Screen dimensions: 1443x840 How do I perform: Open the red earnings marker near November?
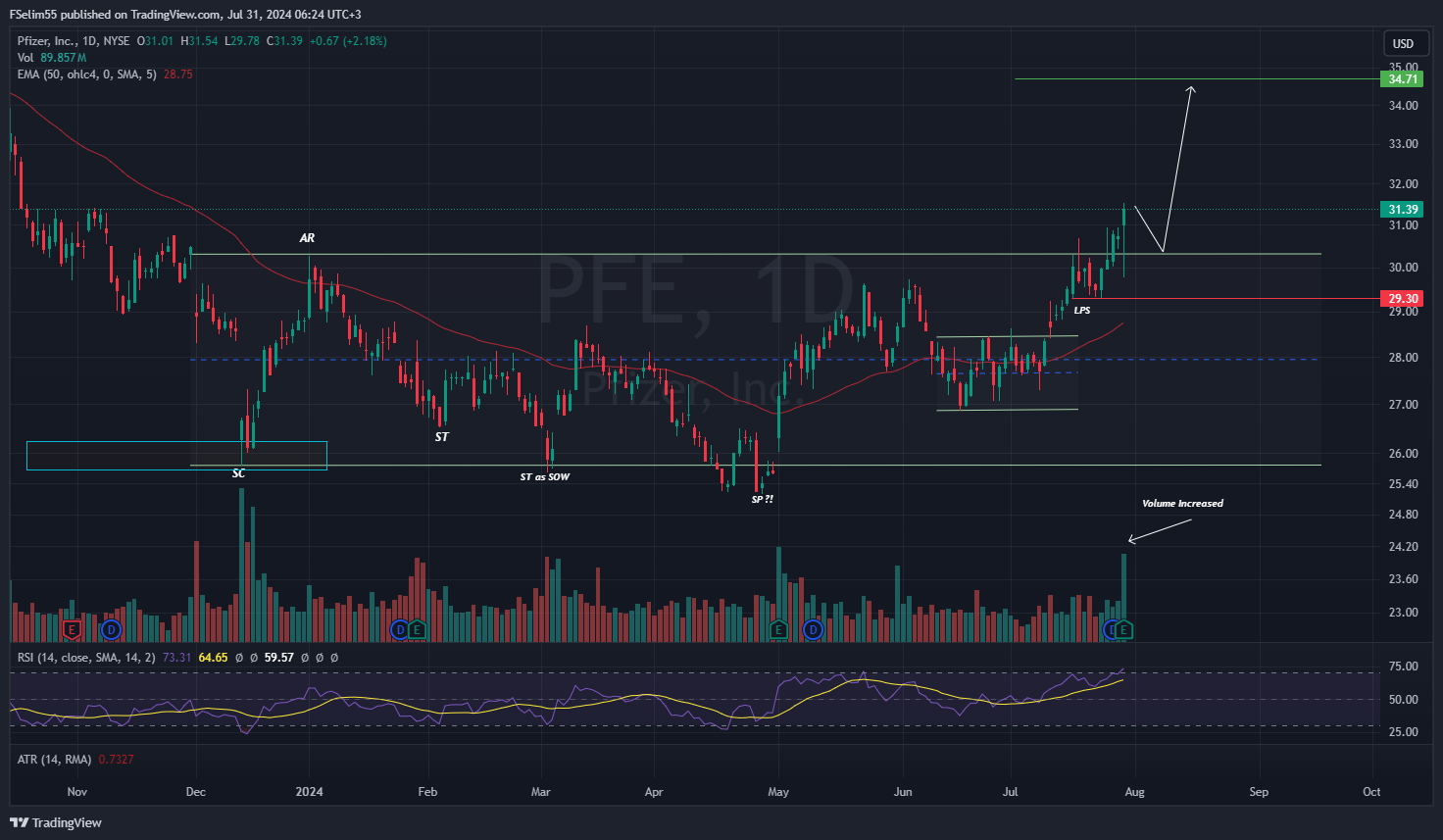71,628
